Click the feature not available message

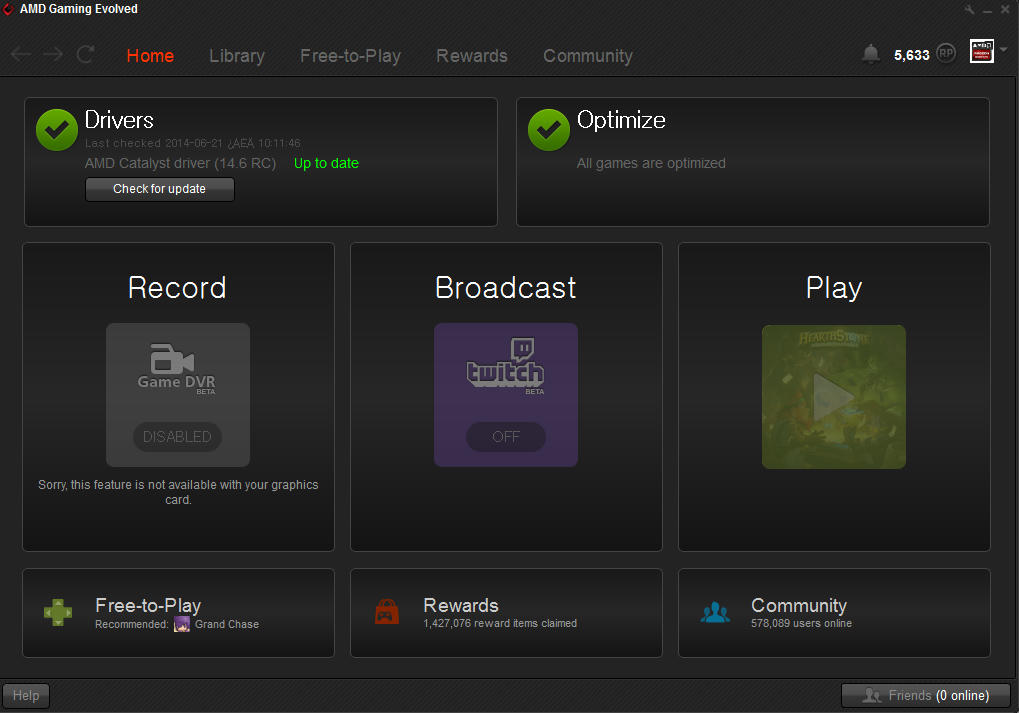click(x=178, y=492)
